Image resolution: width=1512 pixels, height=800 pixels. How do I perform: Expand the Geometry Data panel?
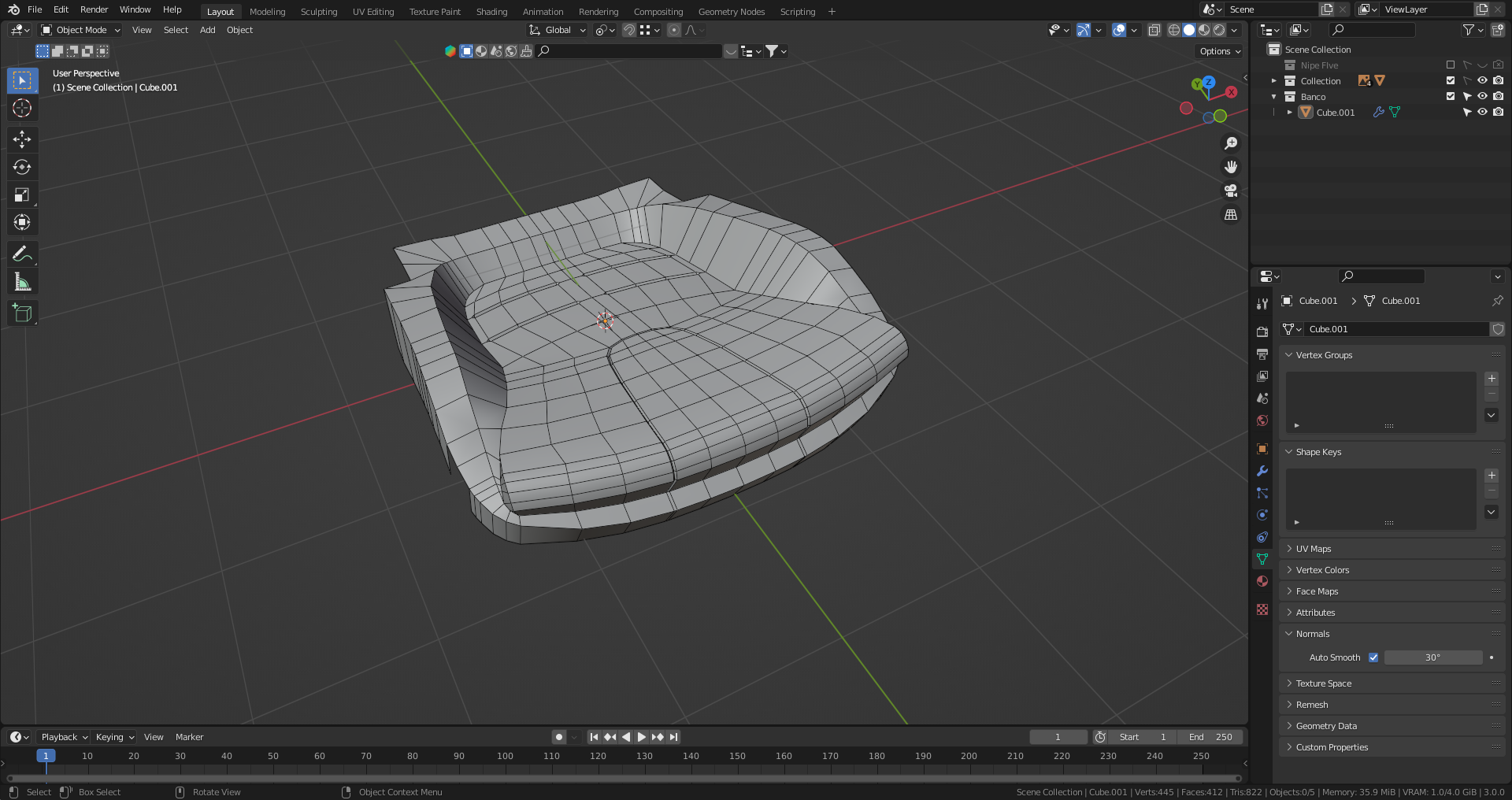(1326, 726)
